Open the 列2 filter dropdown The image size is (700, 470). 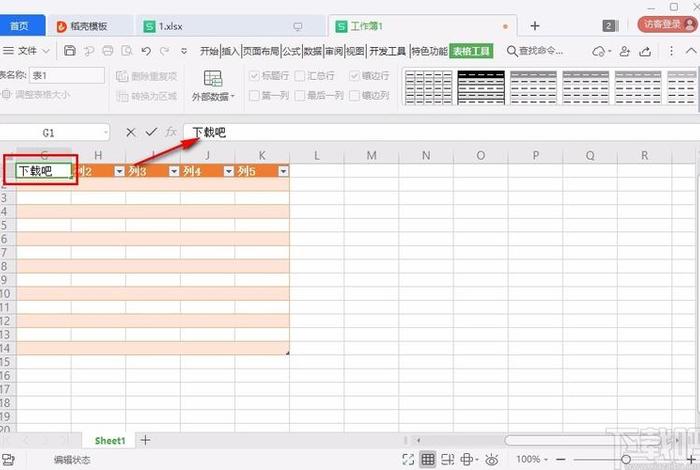tap(119, 171)
